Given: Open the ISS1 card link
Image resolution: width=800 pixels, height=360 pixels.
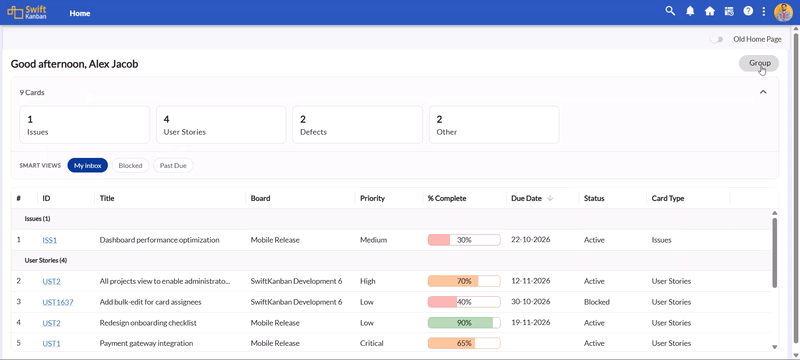Looking at the screenshot, I should pos(49,240).
